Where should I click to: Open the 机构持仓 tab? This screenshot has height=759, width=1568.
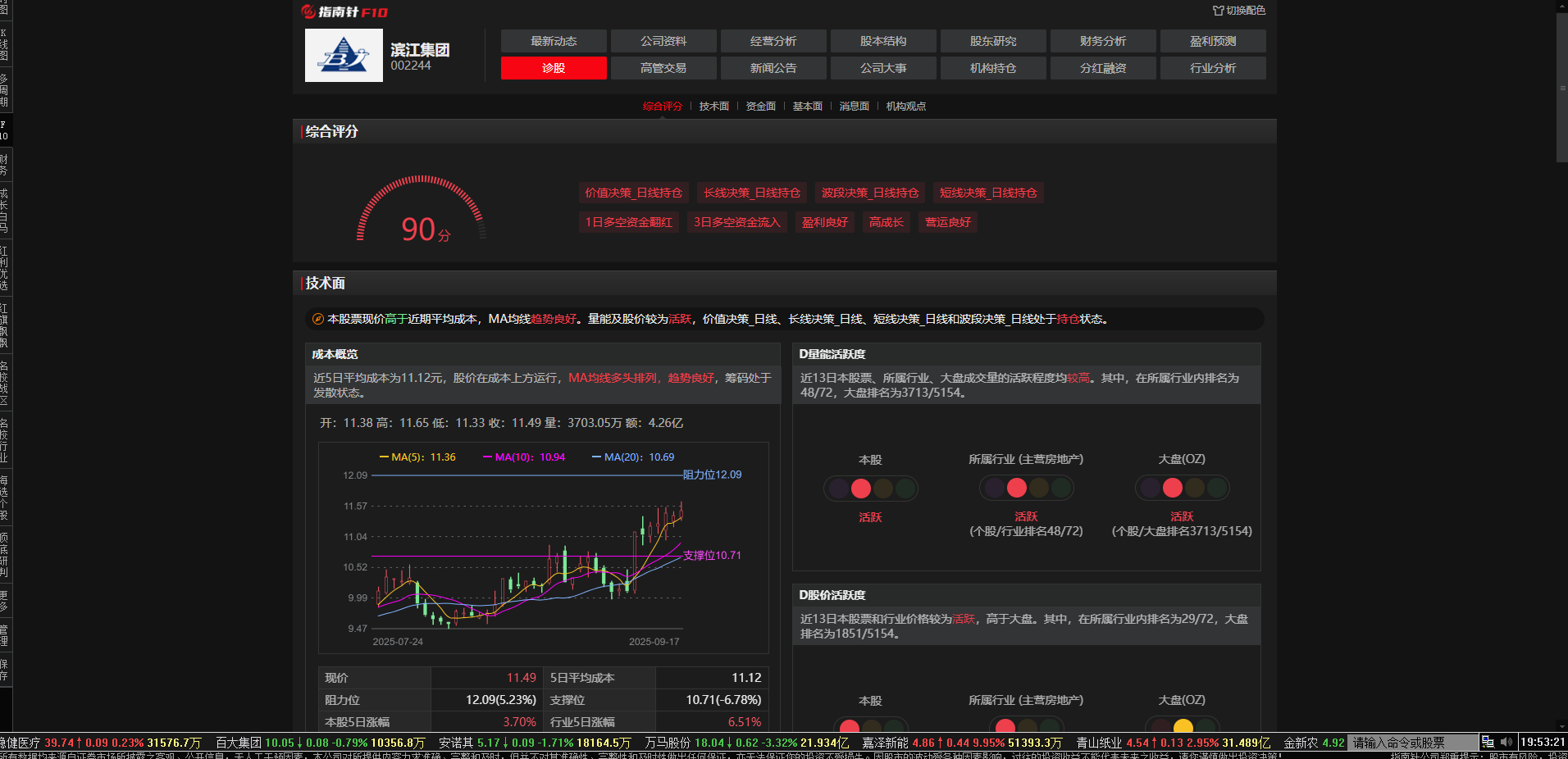pyautogui.click(x=993, y=68)
